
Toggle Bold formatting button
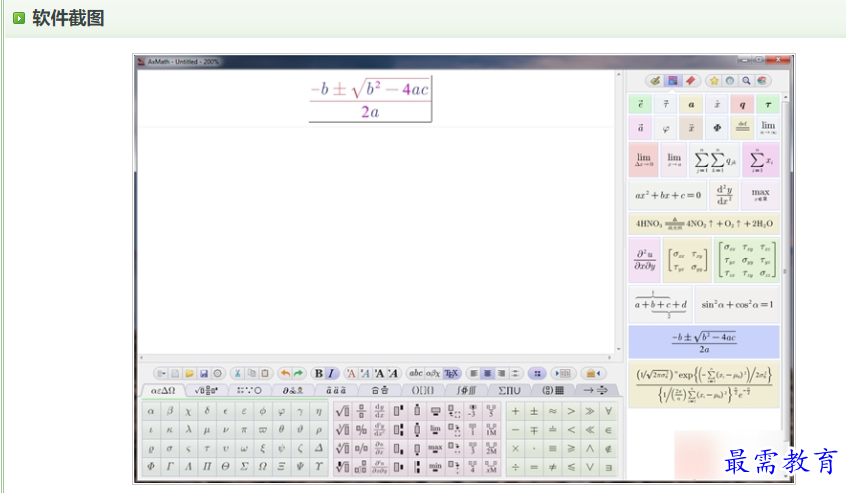click(x=319, y=373)
